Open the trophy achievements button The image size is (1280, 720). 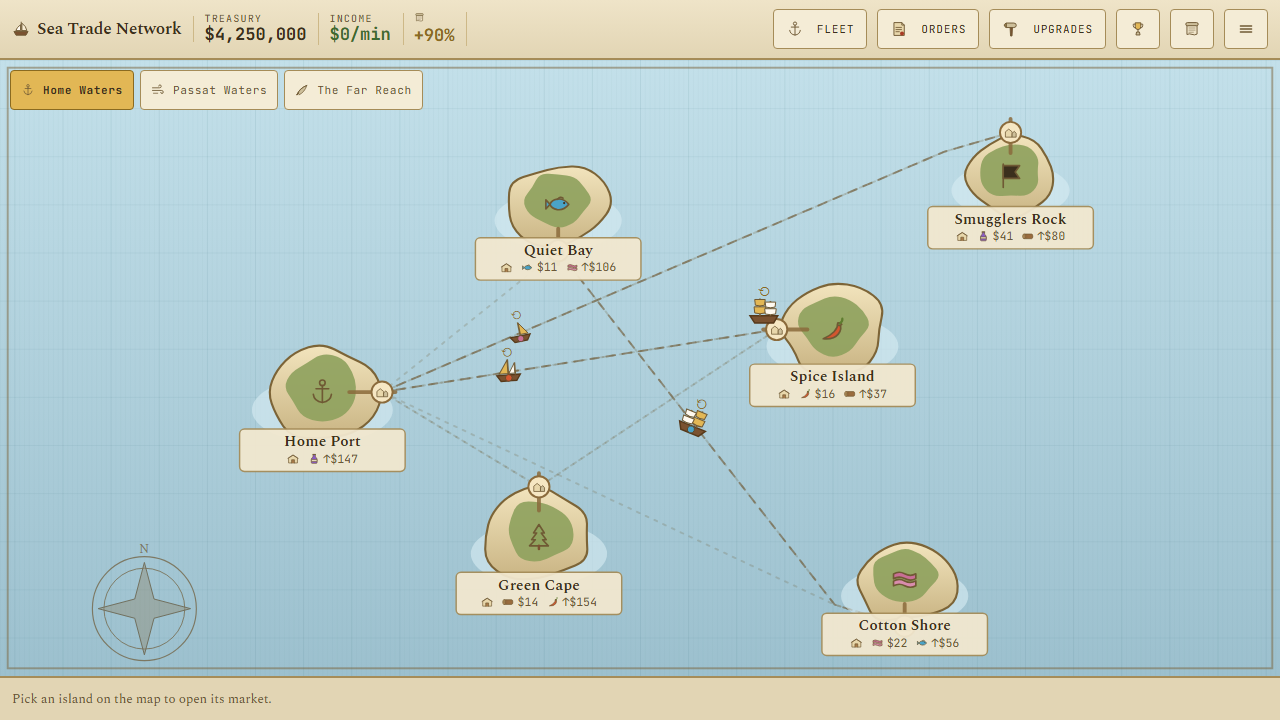1138,29
